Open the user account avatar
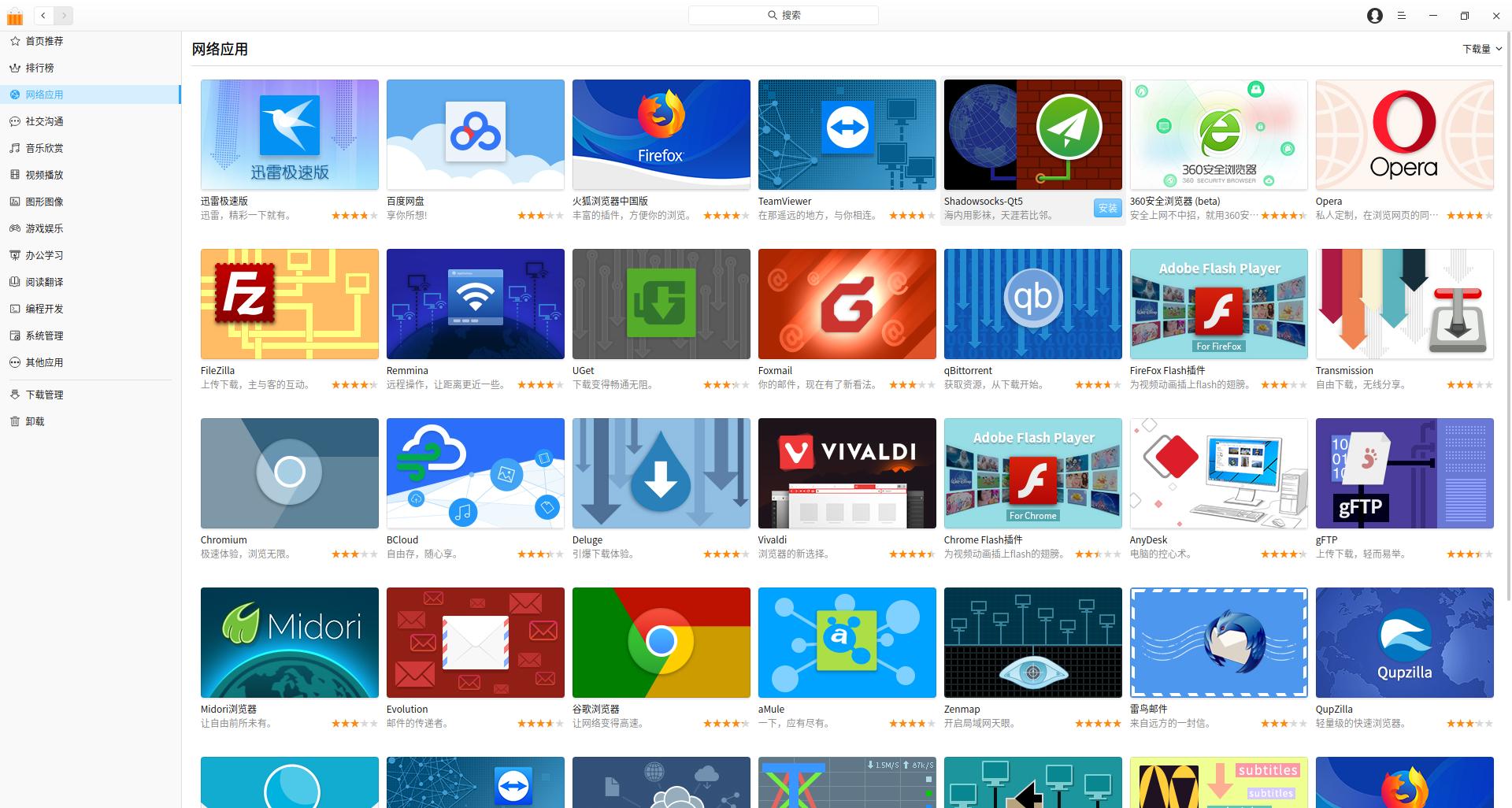This screenshot has width=1512, height=808. (1374, 15)
